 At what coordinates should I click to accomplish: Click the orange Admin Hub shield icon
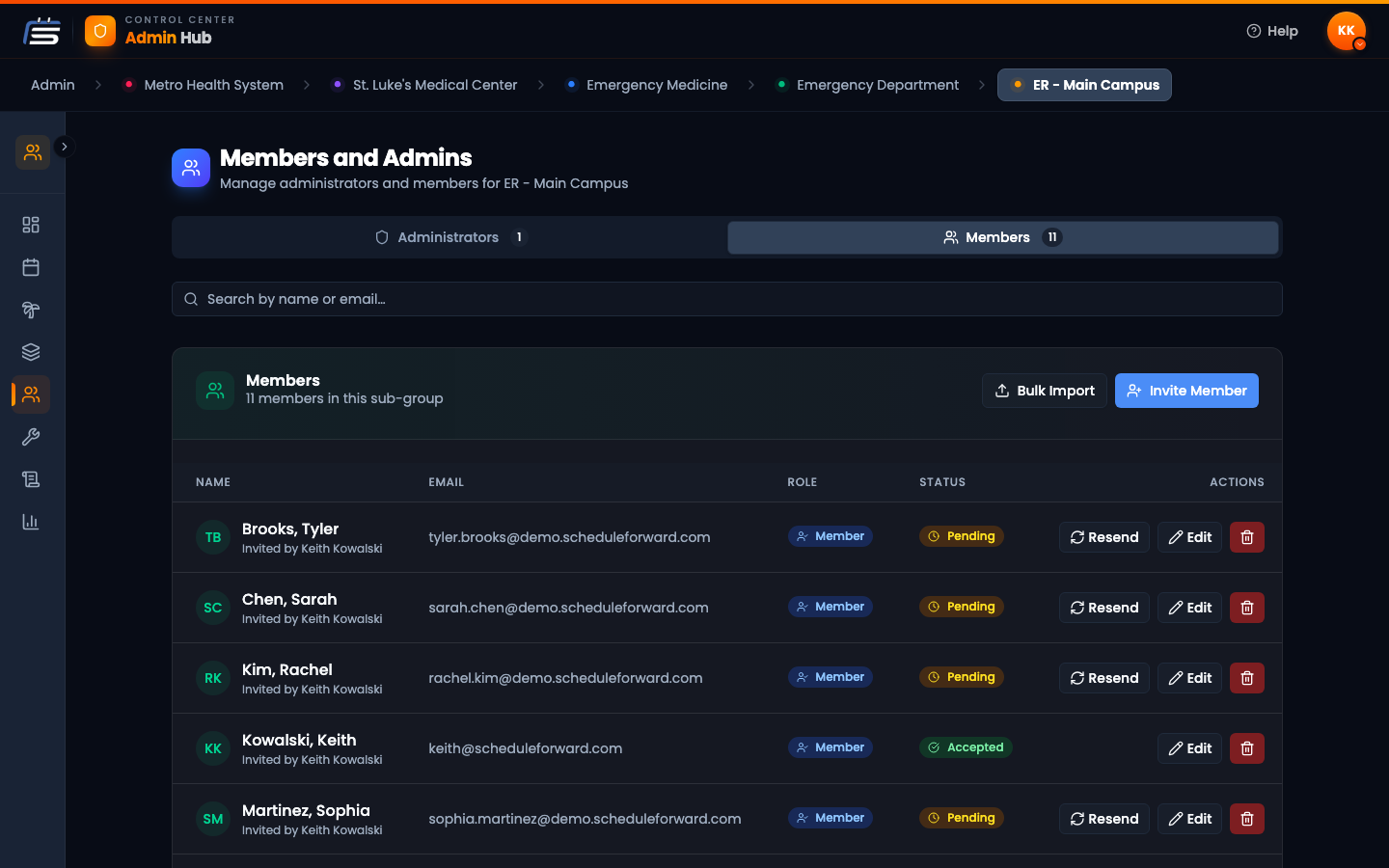(x=100, y=31)
